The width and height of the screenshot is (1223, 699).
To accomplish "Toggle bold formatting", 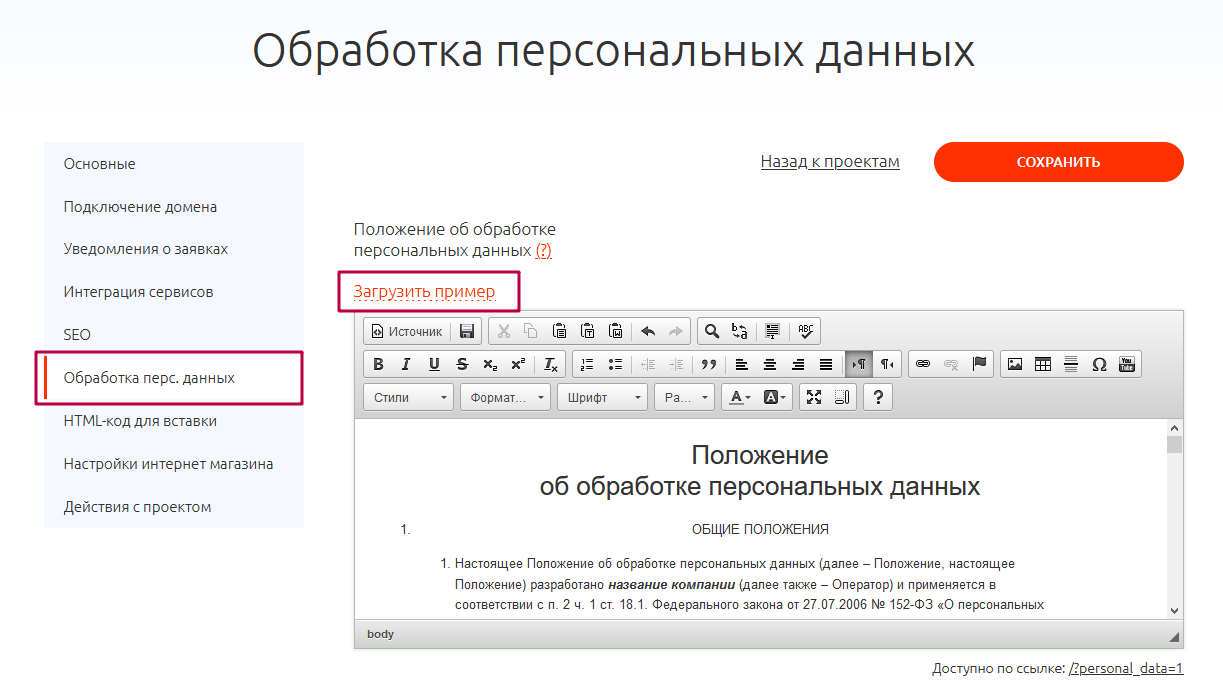I will (x=378, y=364).
